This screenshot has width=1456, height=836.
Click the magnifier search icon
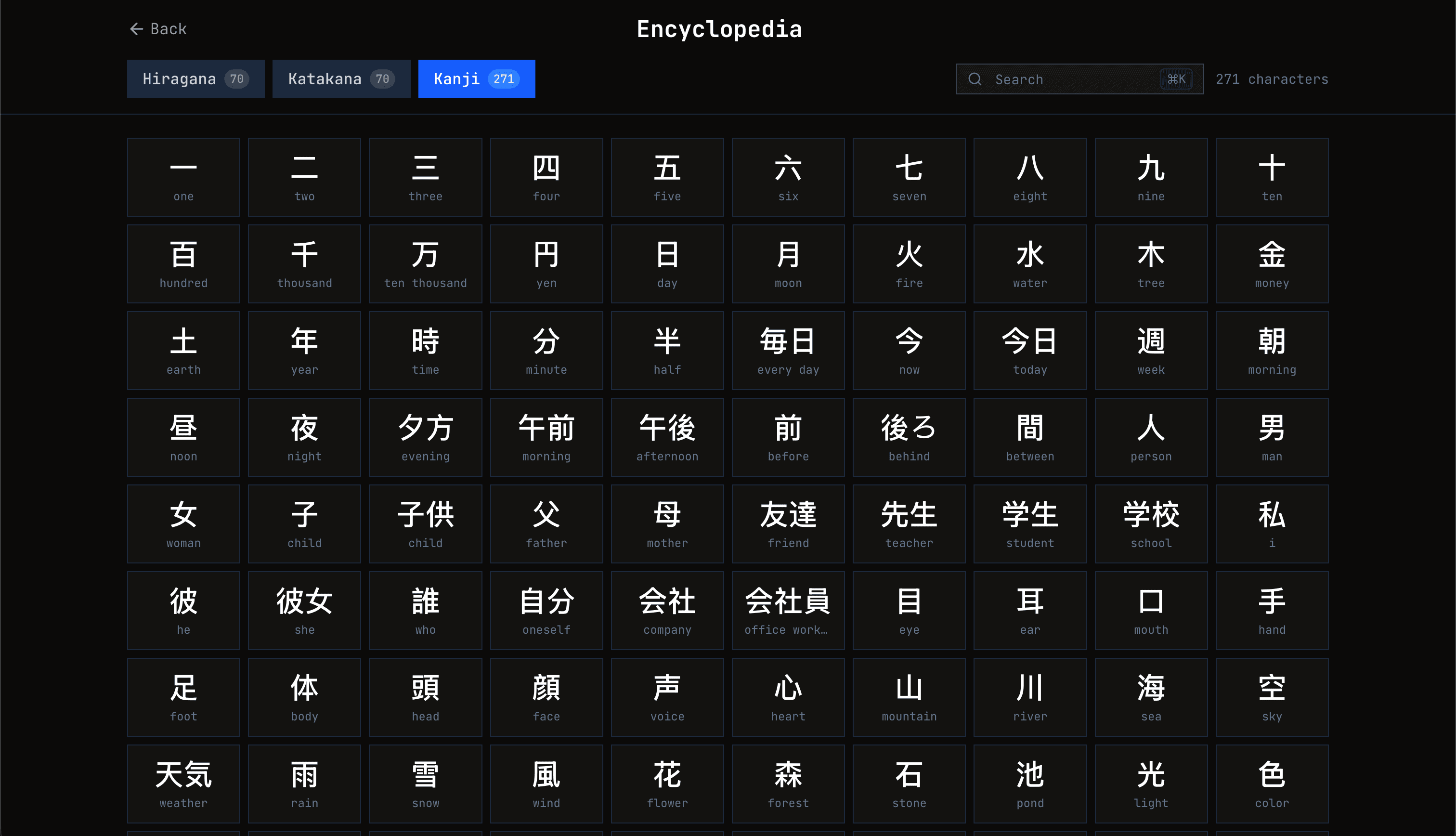tap(975, 79)
